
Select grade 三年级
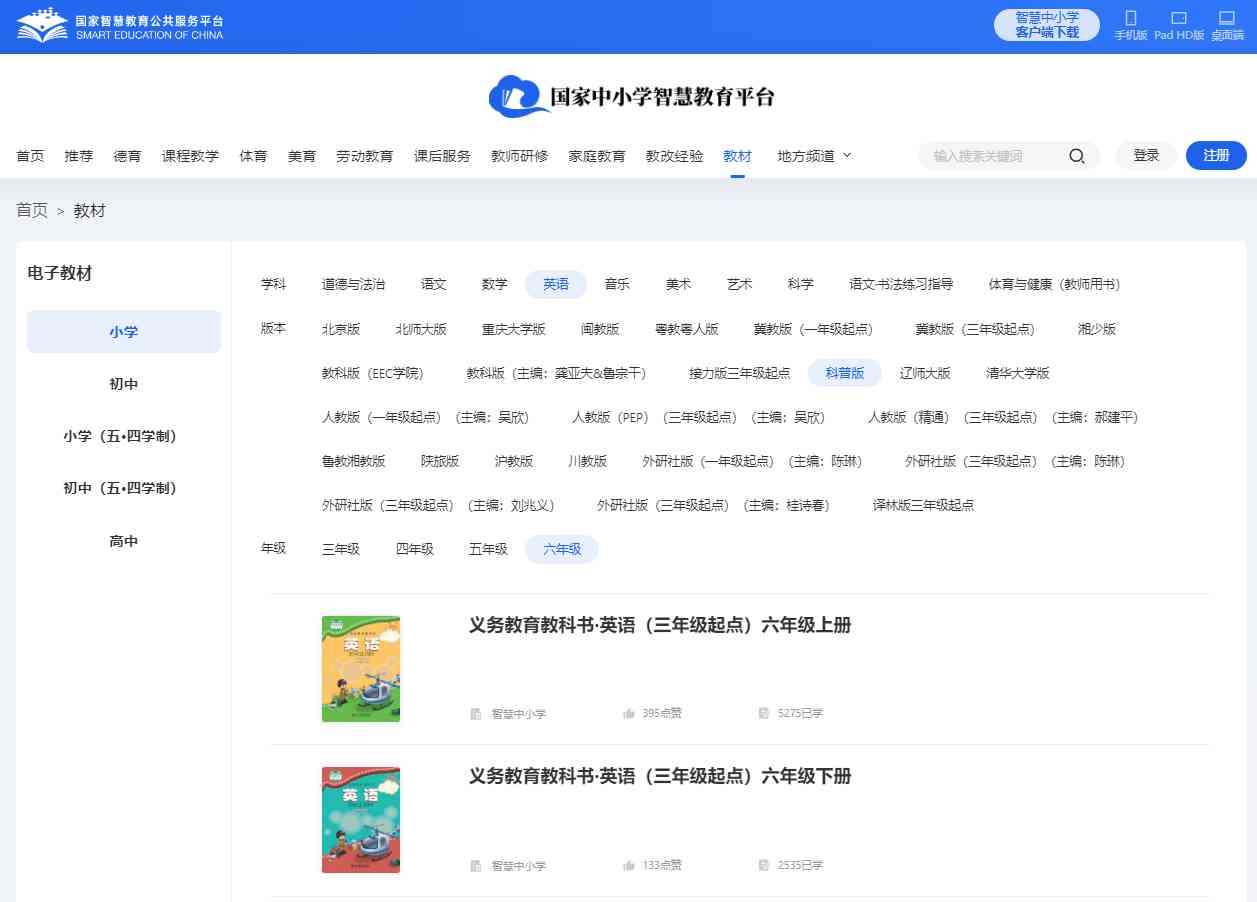[341, 549]
